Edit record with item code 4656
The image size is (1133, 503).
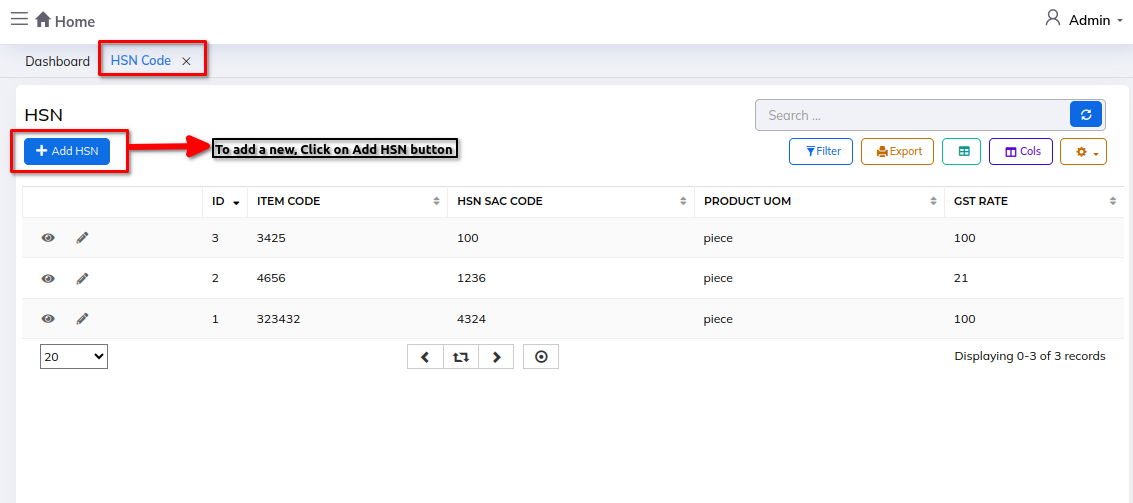tap(82, 278)
